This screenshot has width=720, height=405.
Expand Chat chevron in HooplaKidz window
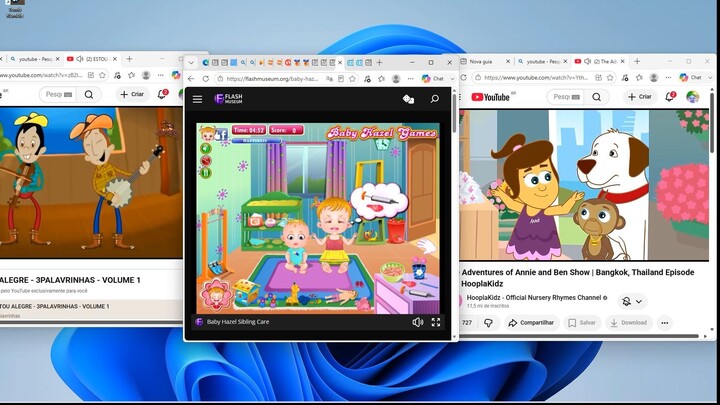[x=710, y=78]
